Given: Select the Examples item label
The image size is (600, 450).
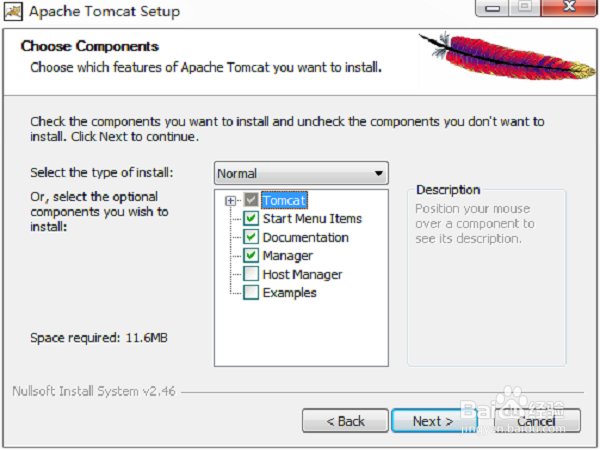Looking at the screenshot, I should click(x=290, y=293).
